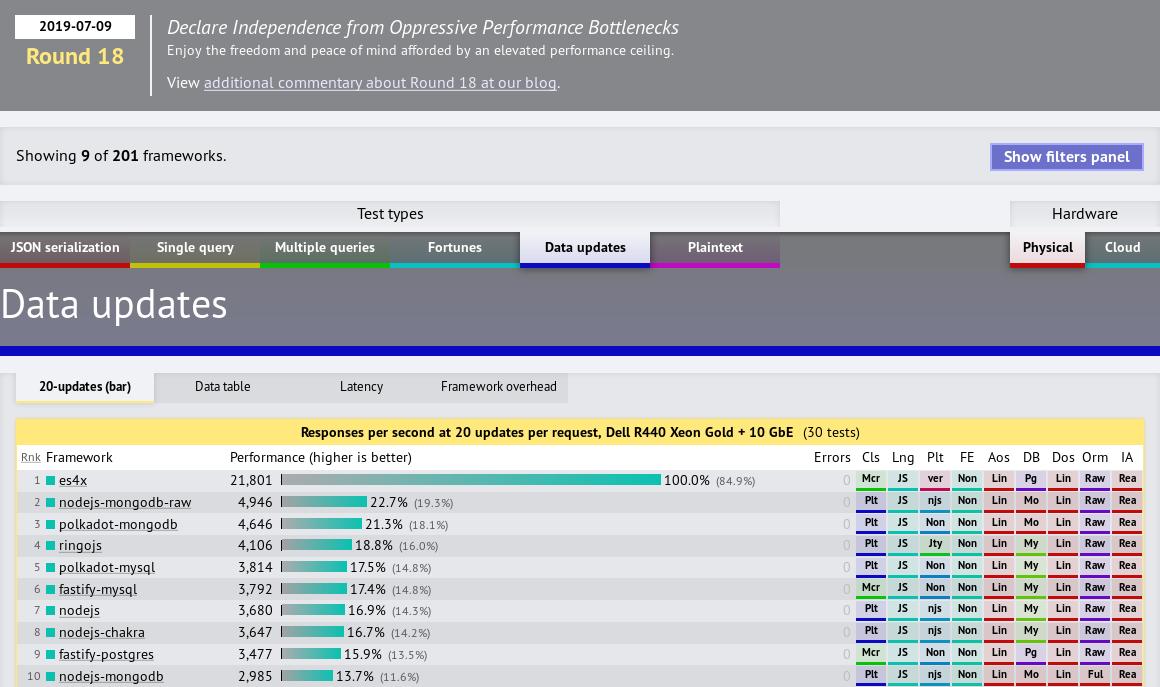Click the Rea tag in es4x row

1127,479
